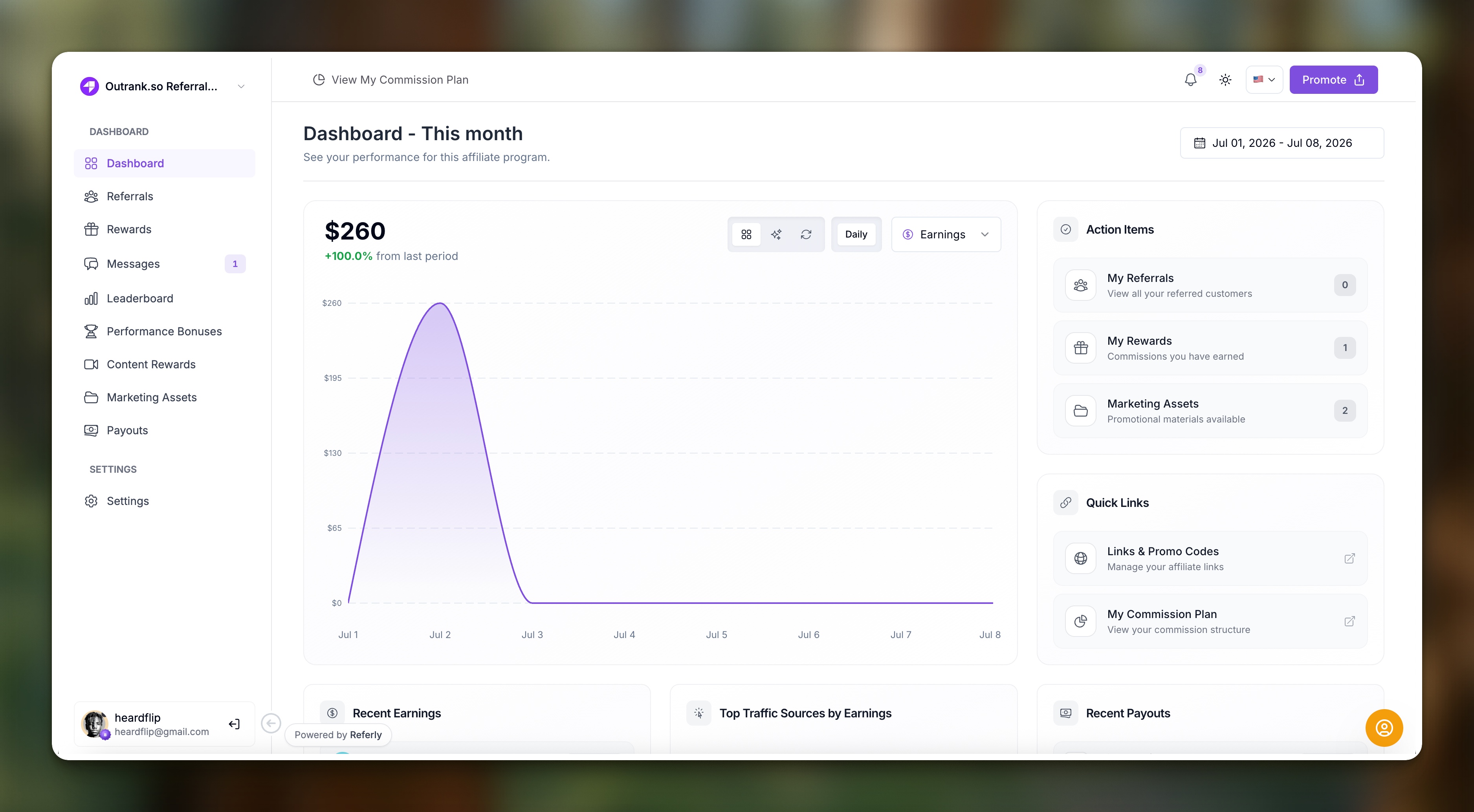This screenshot has width=1474, height=812.
Task: Click the Settings gear icon
Action: click(91, 501)
